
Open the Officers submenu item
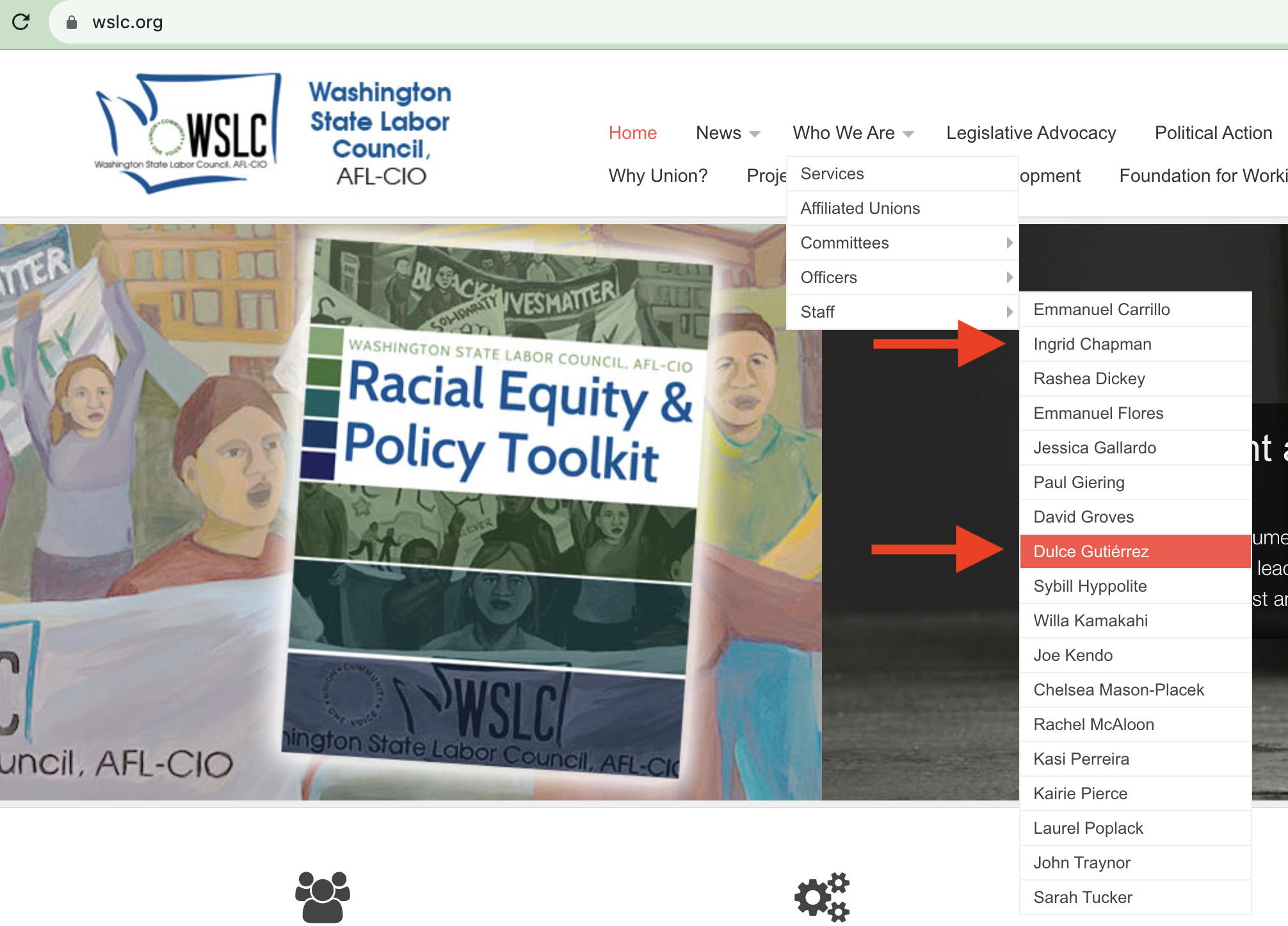[x=902, y=277]
